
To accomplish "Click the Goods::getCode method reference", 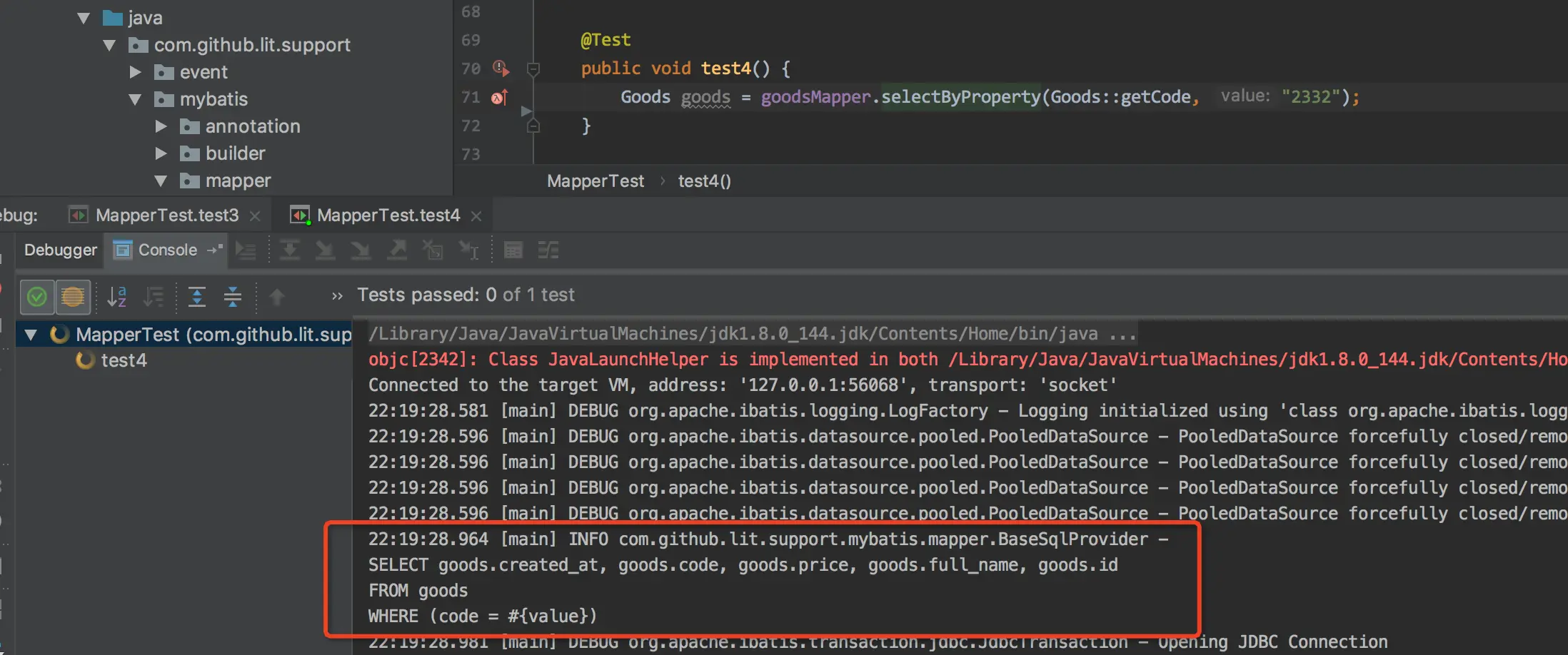I will [x=1120, y=97].
